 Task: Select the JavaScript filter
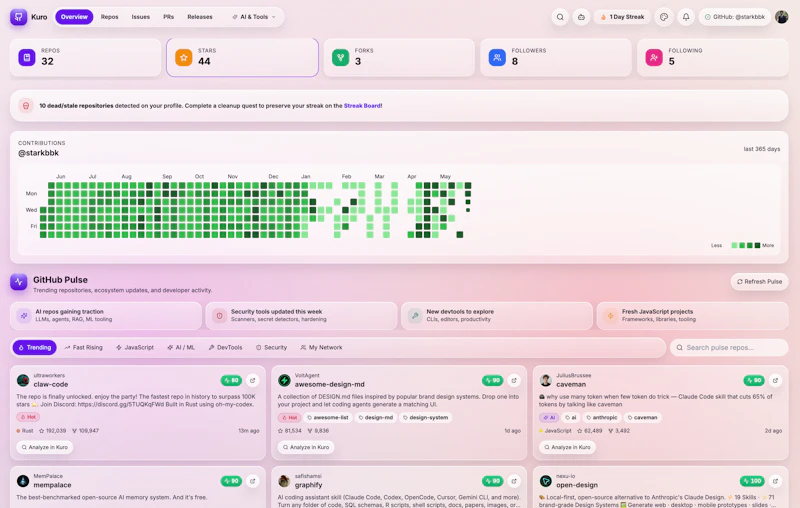[x=135, y=347]
